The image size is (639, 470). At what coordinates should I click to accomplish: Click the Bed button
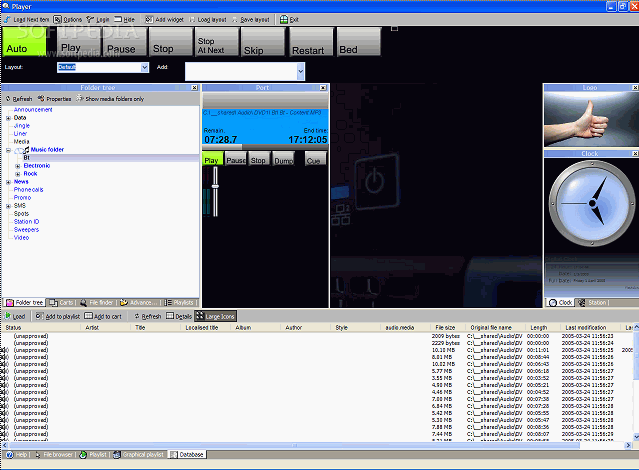[x=359, y=42]
